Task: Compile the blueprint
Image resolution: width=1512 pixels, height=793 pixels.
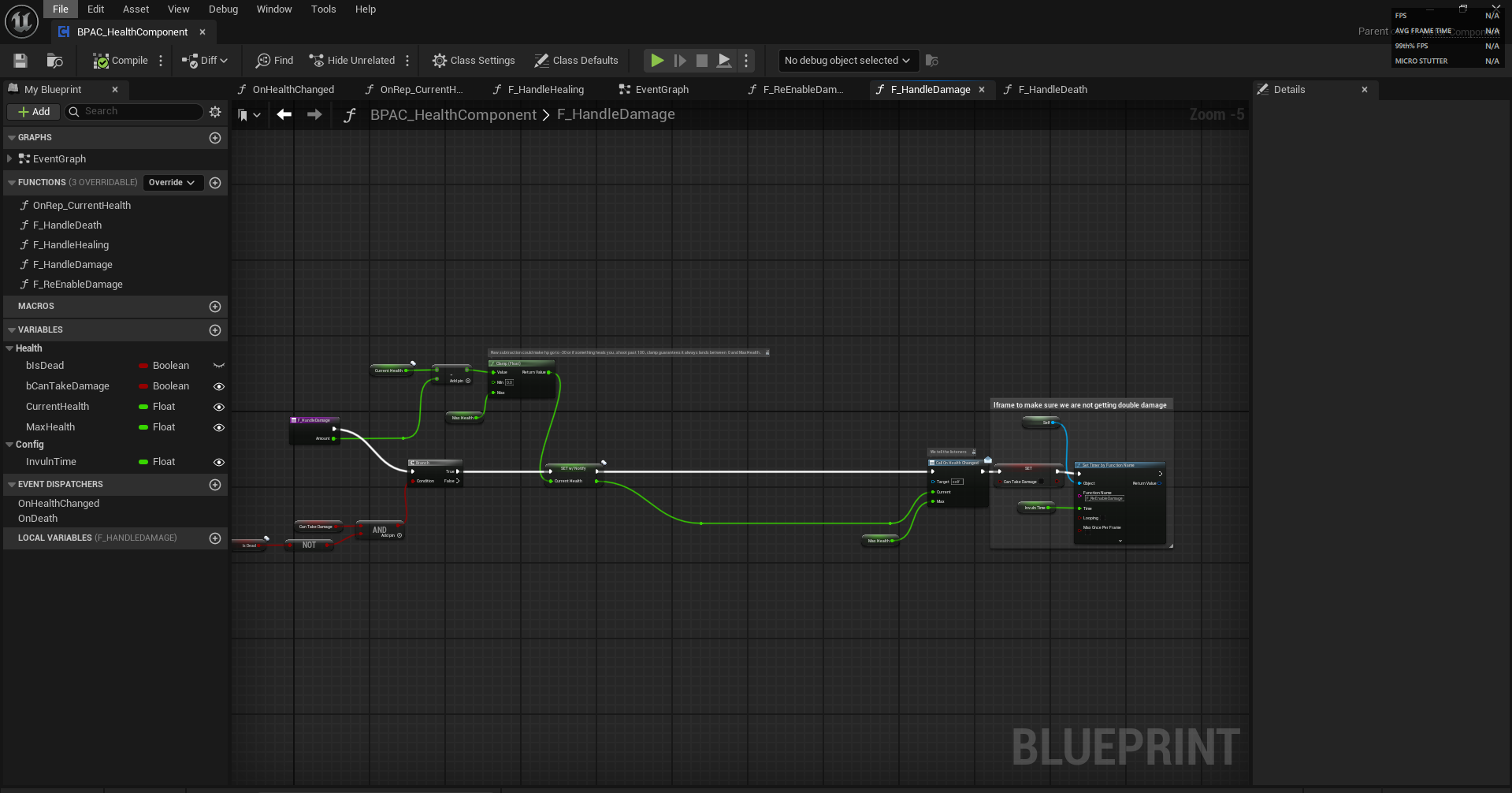Action: click(x=121, y=61)
